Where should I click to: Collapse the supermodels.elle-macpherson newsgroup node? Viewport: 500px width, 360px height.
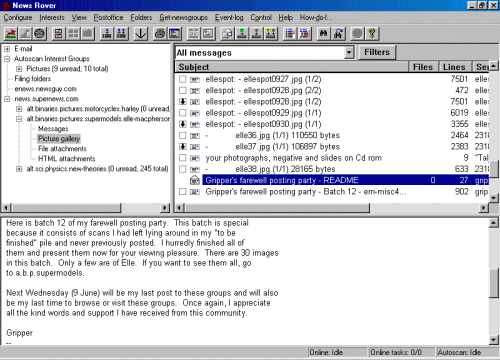pyautogui.click(x=19, y=119)
